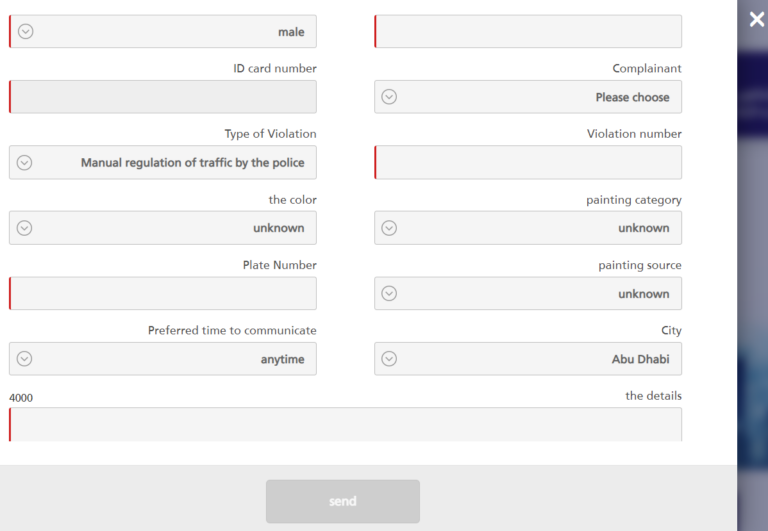Screen dimensions: 768x531
Task: Click the color field chevron icon
Action: pyautogui.click(x=25, y=228)
